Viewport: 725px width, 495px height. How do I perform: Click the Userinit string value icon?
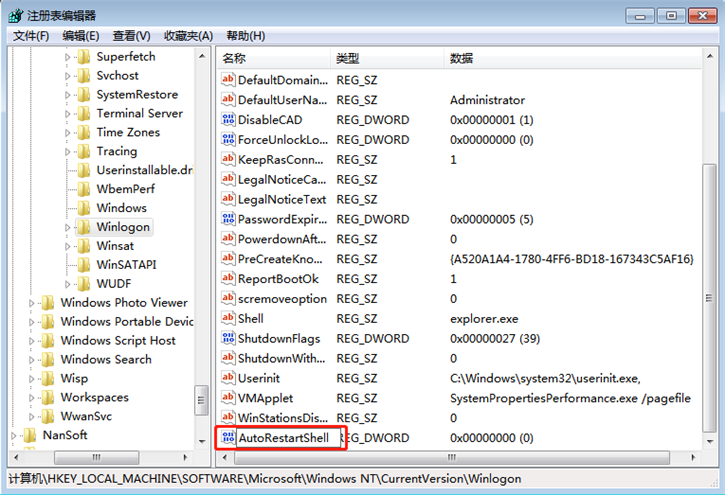[x=228, y=378]
